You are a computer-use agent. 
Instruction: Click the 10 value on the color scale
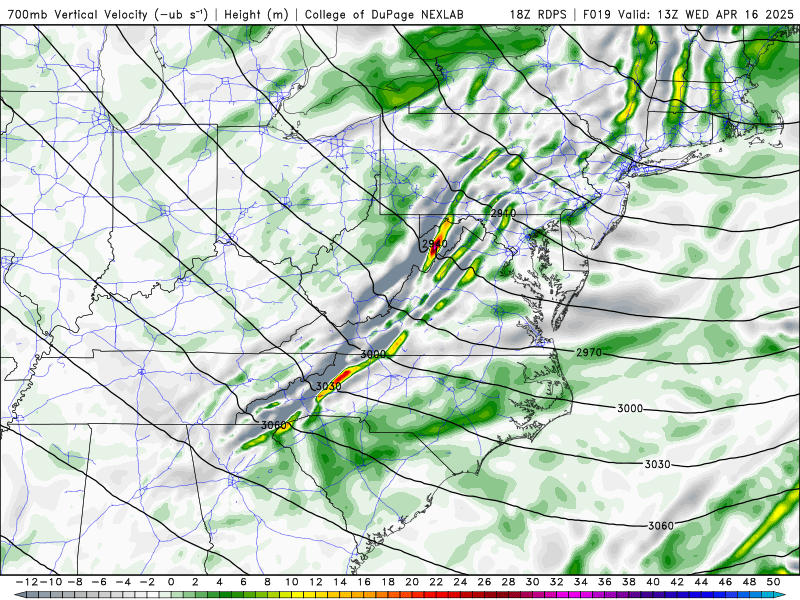click(x=291, y=582)
